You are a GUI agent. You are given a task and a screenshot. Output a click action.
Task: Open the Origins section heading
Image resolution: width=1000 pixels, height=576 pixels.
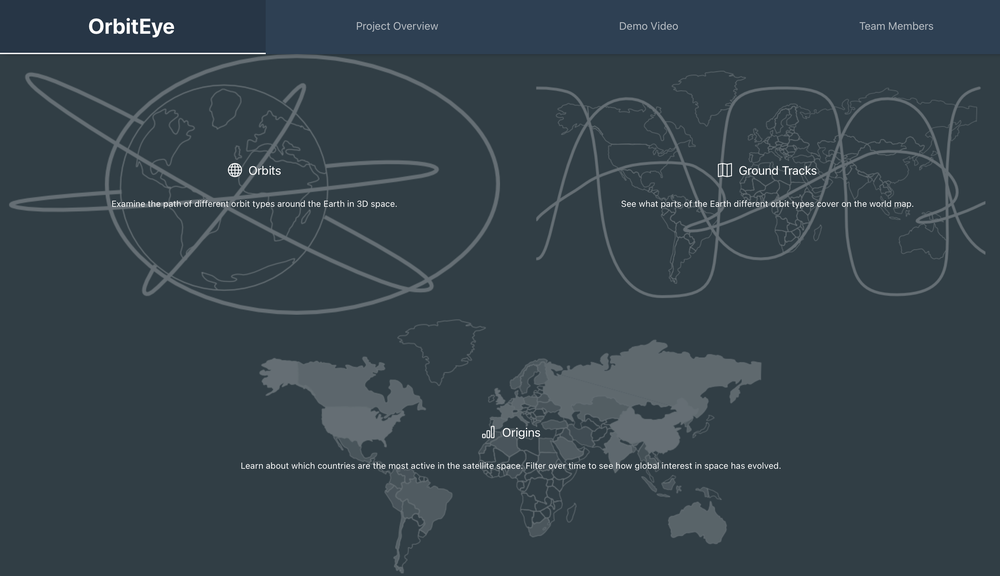click(x=521, y=433)
